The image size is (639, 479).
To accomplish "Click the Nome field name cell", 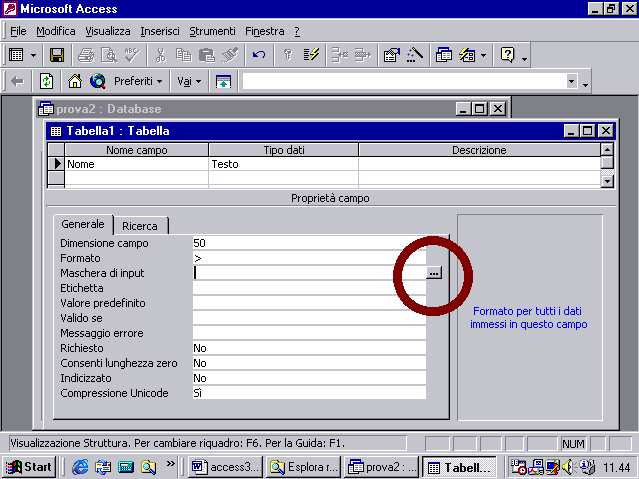I will pyautogui.click(x=137, y=164).
